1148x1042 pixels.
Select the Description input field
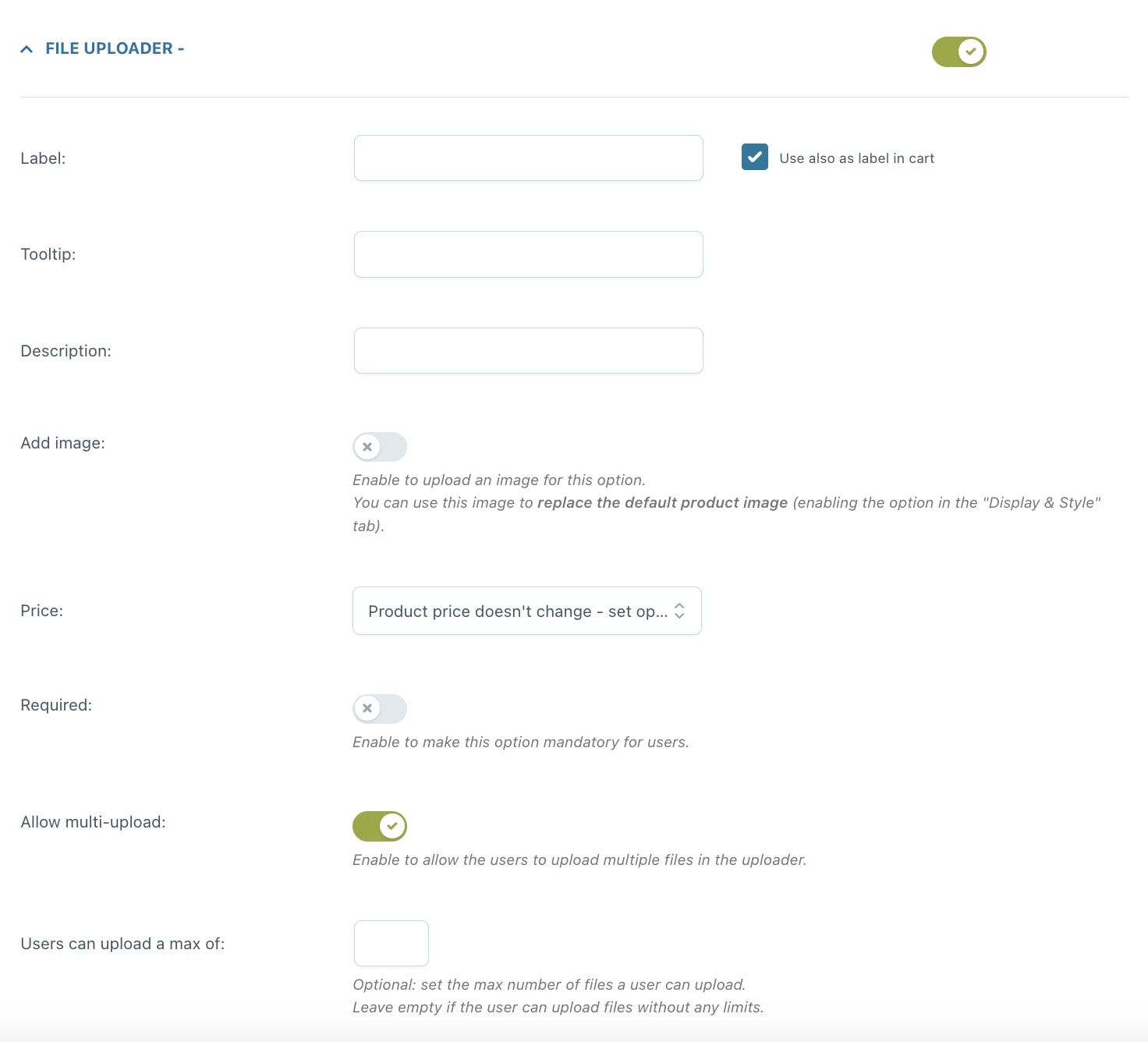[x=528, y=351]
